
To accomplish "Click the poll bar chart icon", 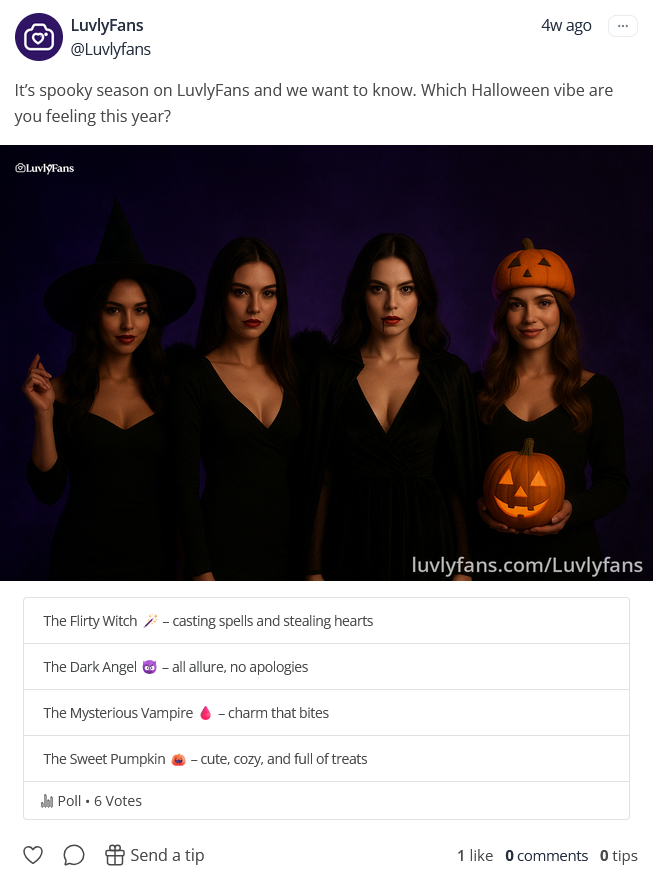I will 47,801.
